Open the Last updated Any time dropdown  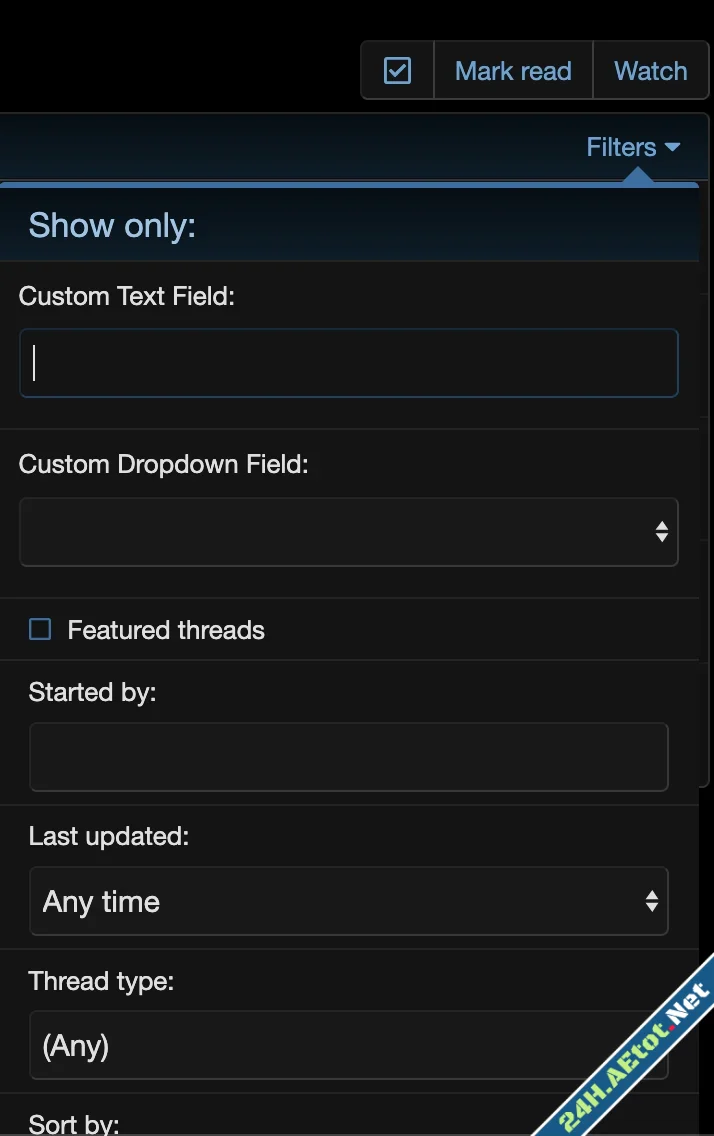tap(349, 901)
